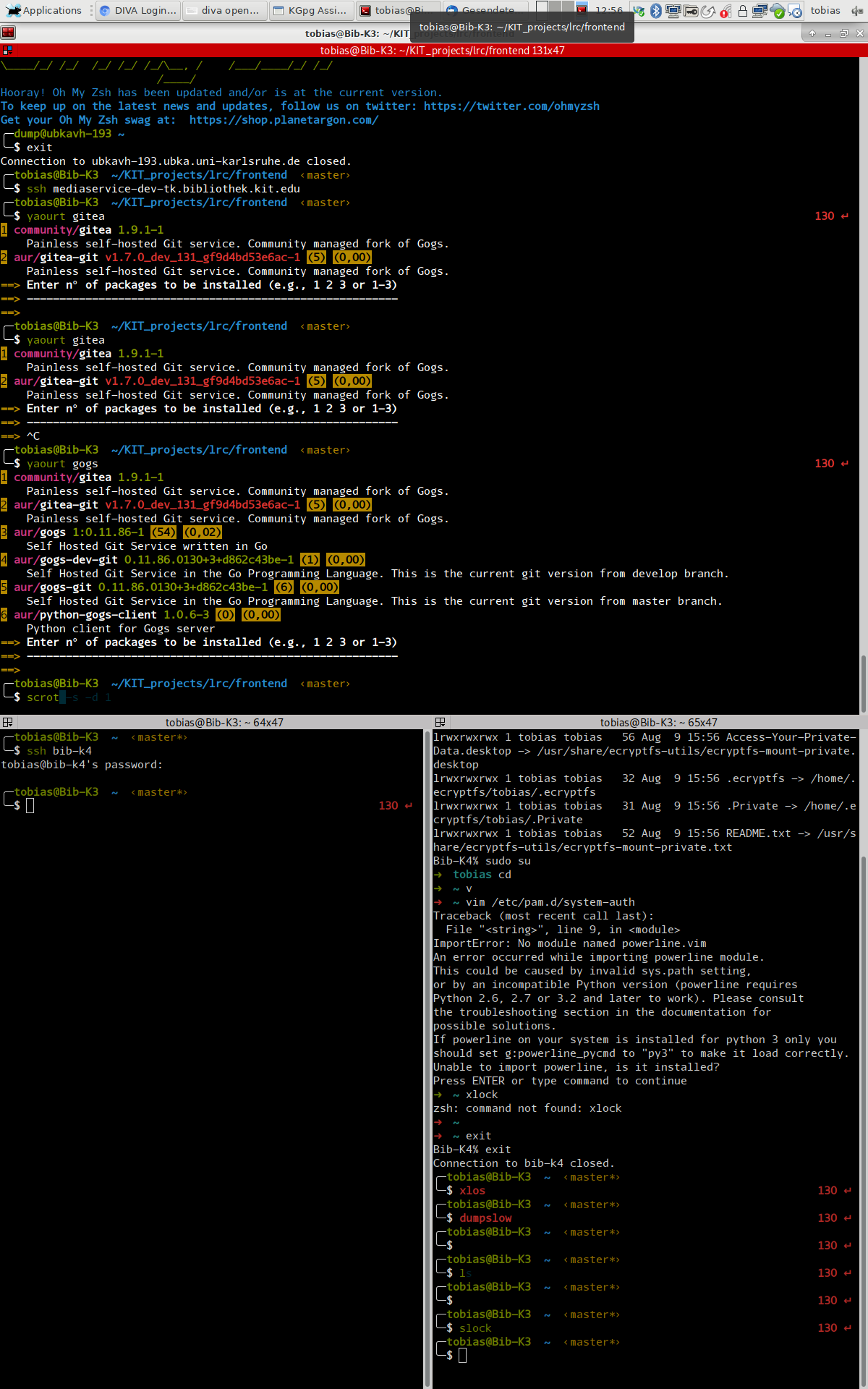Select the second workspace in the switcher
The image size is (868, 1389).
(555, 9)
